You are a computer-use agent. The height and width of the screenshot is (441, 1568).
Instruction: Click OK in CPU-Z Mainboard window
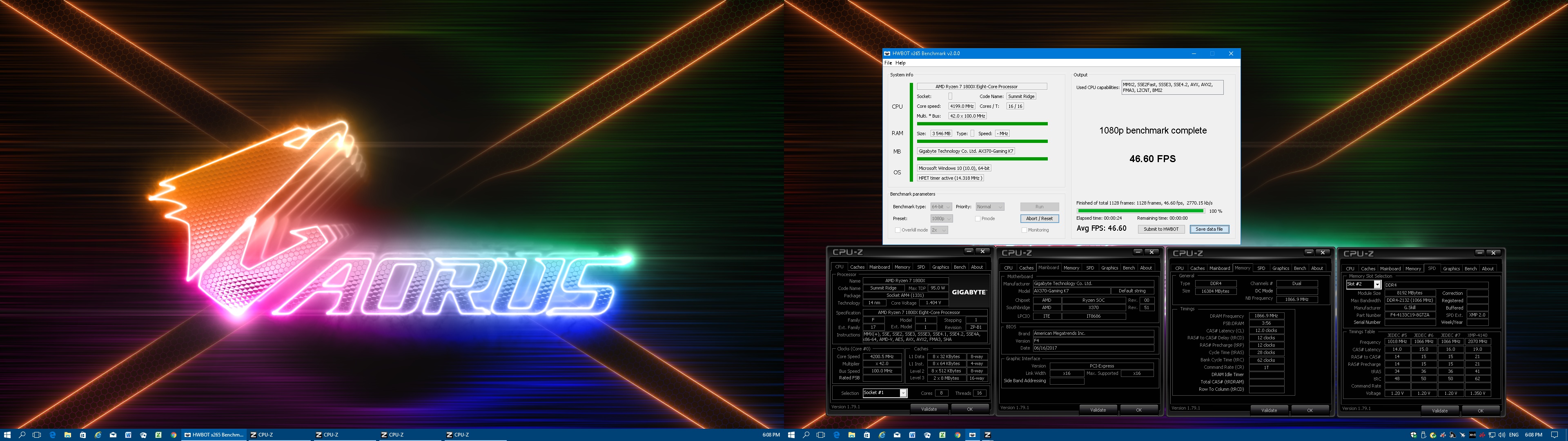(x=1138, y=410)
